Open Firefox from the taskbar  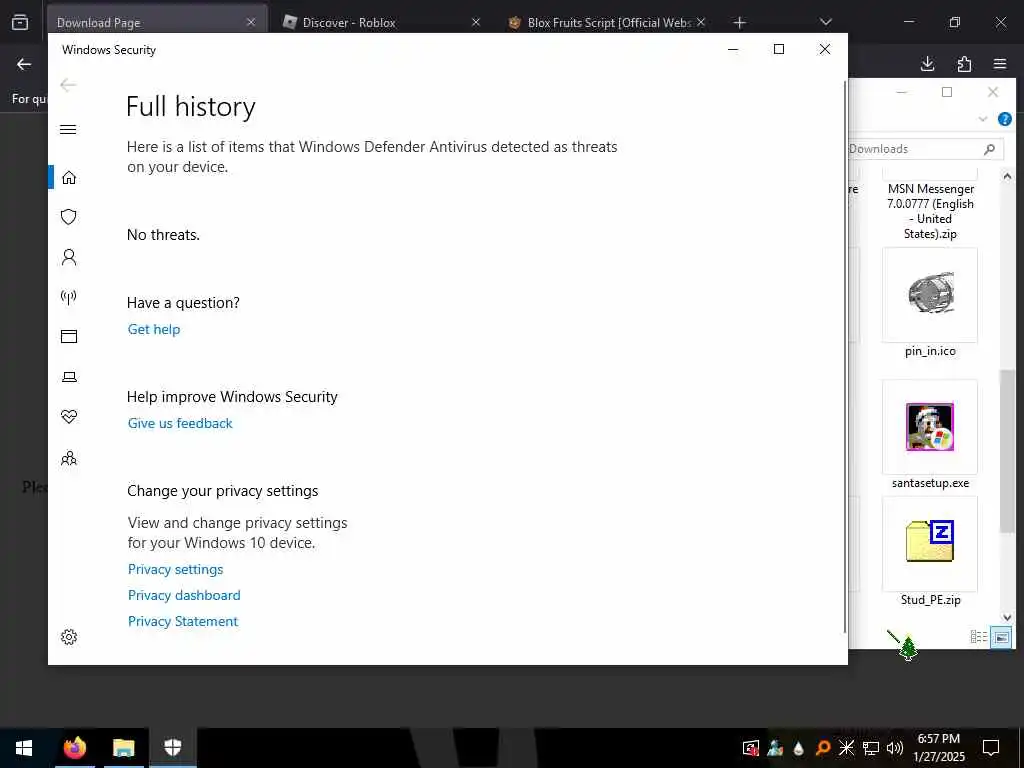point(75,748)
